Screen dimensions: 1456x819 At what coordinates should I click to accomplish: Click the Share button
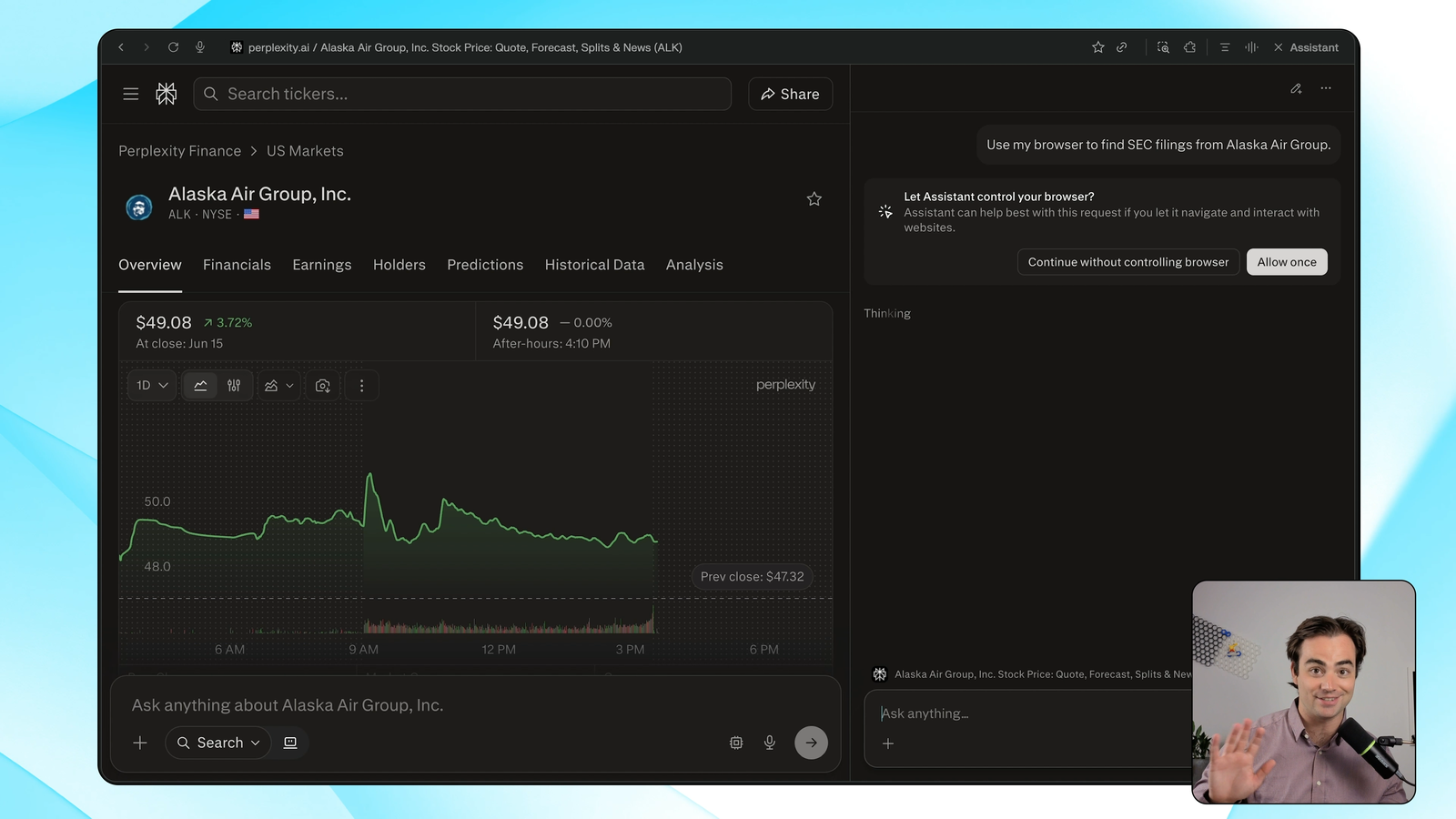click(x=790, y=94)
